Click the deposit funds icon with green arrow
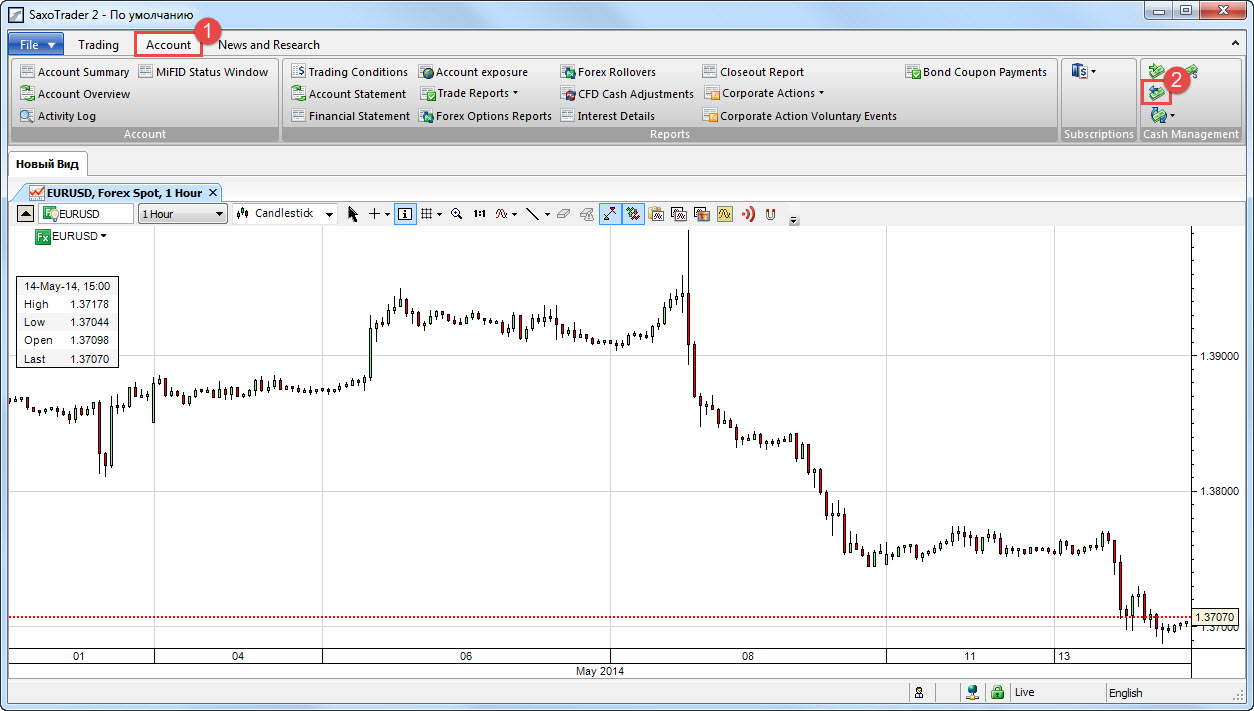Image resolution: width=1254 pixels, height=711 pixels. click(x=1157, y=71)
